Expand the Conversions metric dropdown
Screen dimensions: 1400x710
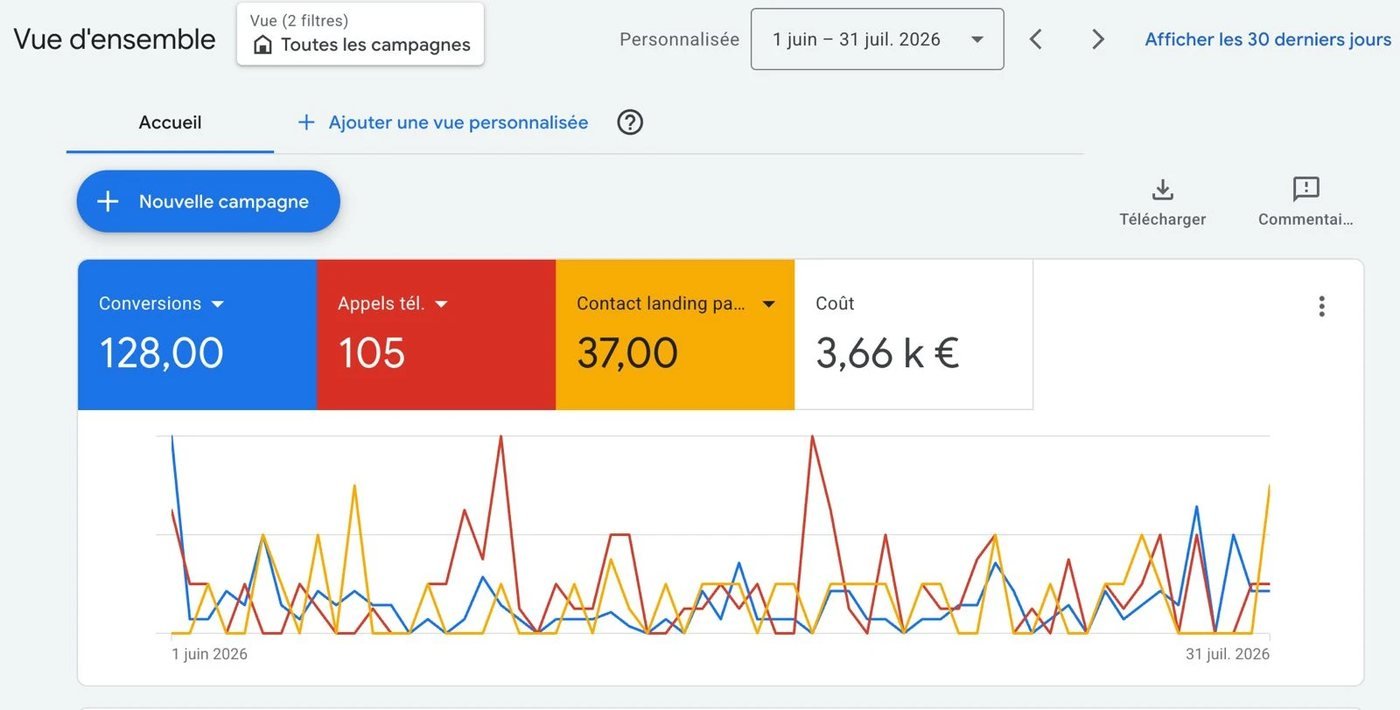(x=218, y=304)
